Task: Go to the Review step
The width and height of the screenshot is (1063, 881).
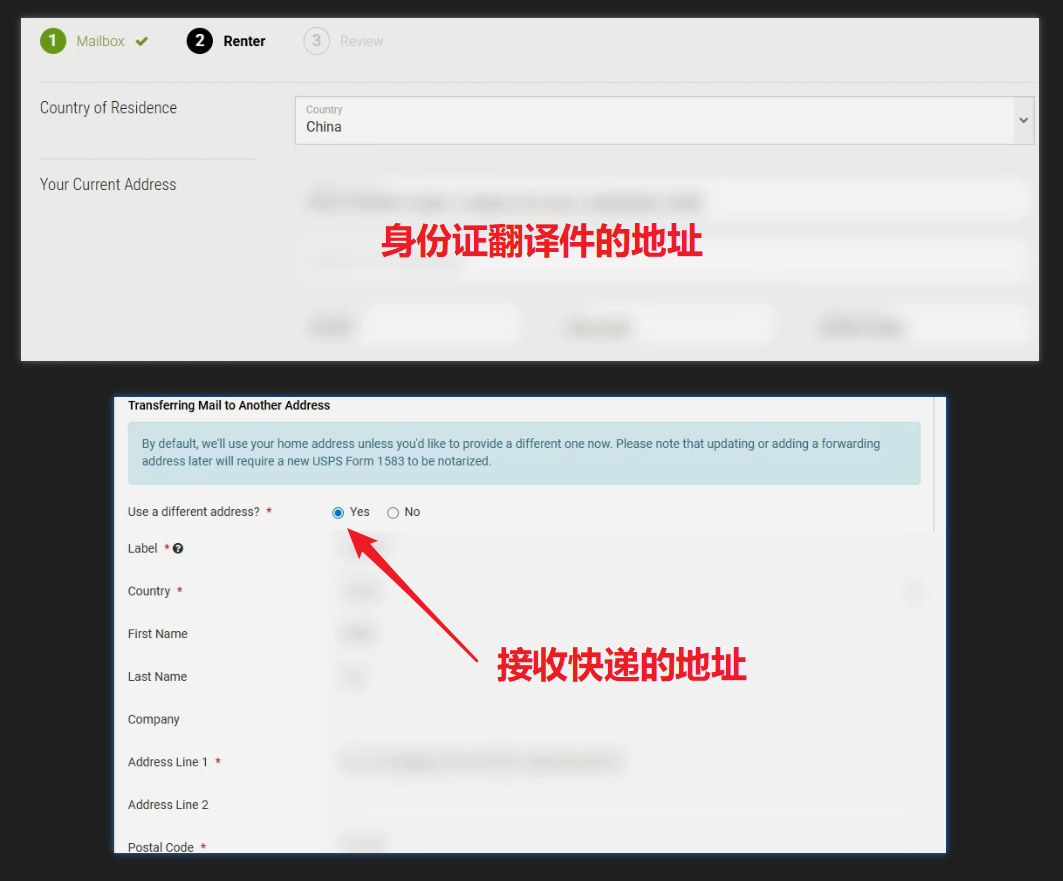Action: [x=361, y=41]
